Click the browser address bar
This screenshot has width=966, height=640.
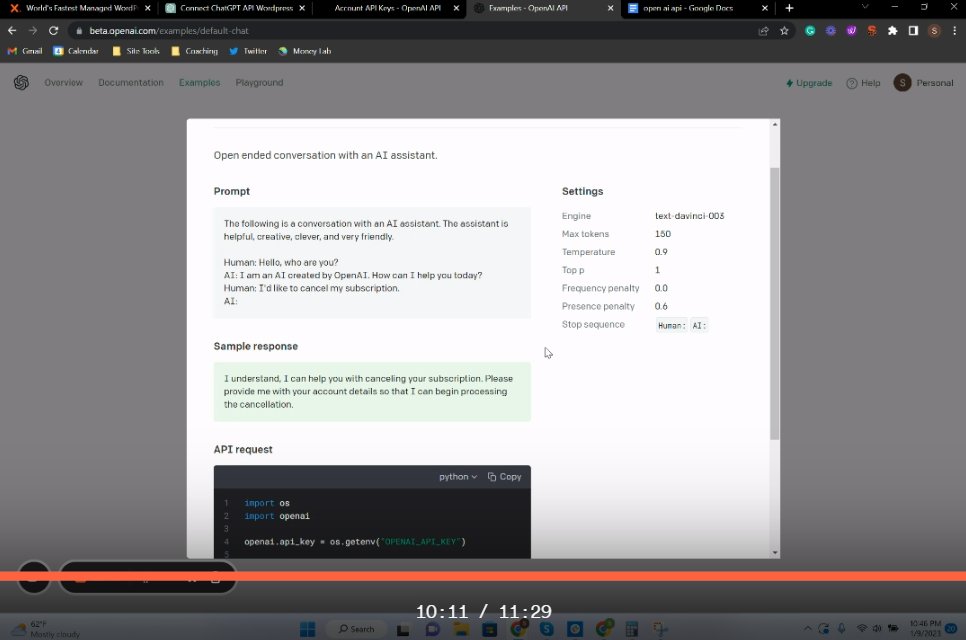pyautogui.click(x=300, y=30)
